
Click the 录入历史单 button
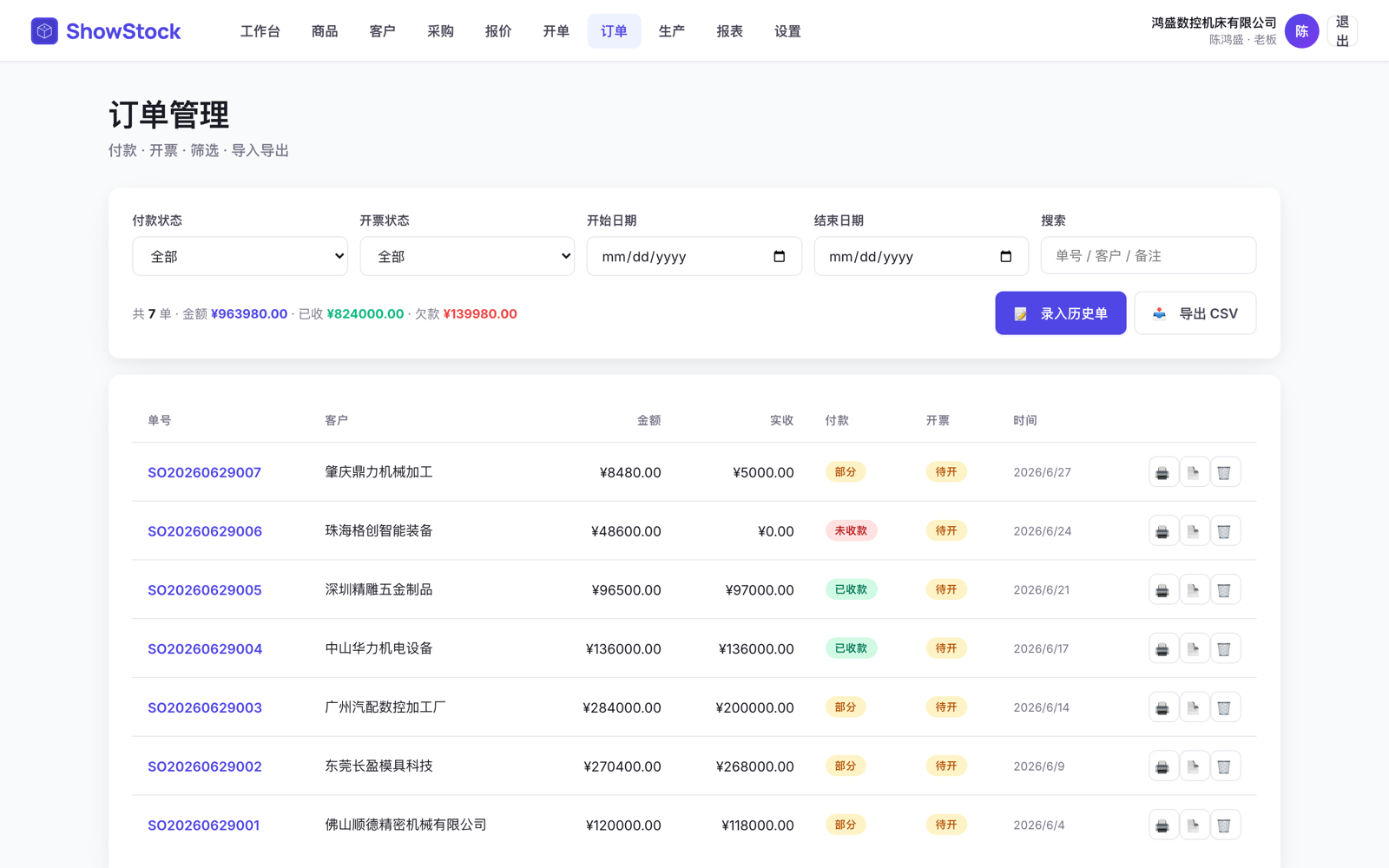click(1060, 313)
